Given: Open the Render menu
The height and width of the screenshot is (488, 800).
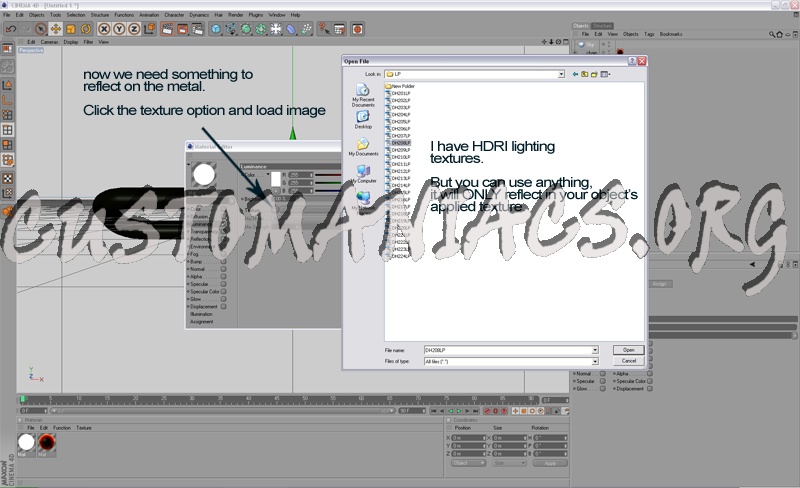Looking at the screenshot, I should [235, 15].
